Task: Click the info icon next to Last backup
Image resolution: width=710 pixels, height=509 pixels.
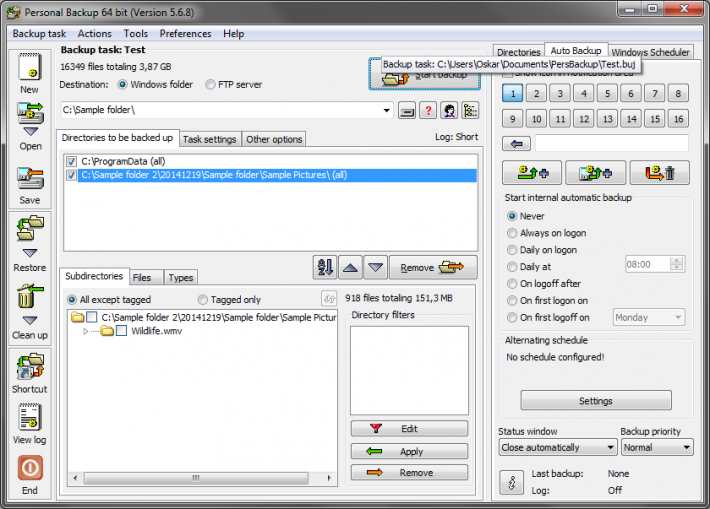Action: [x=512, y=482]
